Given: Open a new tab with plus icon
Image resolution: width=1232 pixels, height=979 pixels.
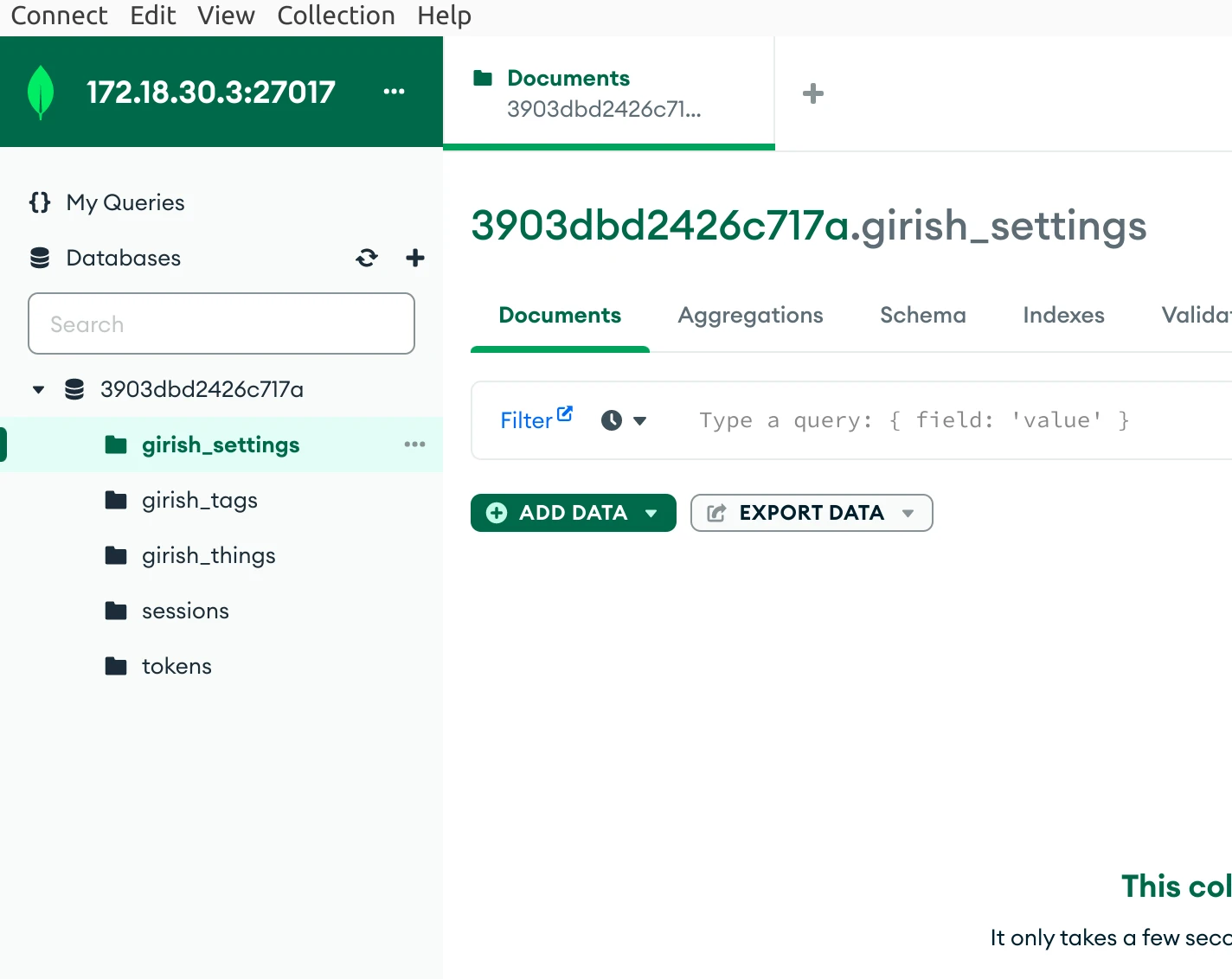Looking at the screenshot, I should pyautogui.click(x=812, y=93).
